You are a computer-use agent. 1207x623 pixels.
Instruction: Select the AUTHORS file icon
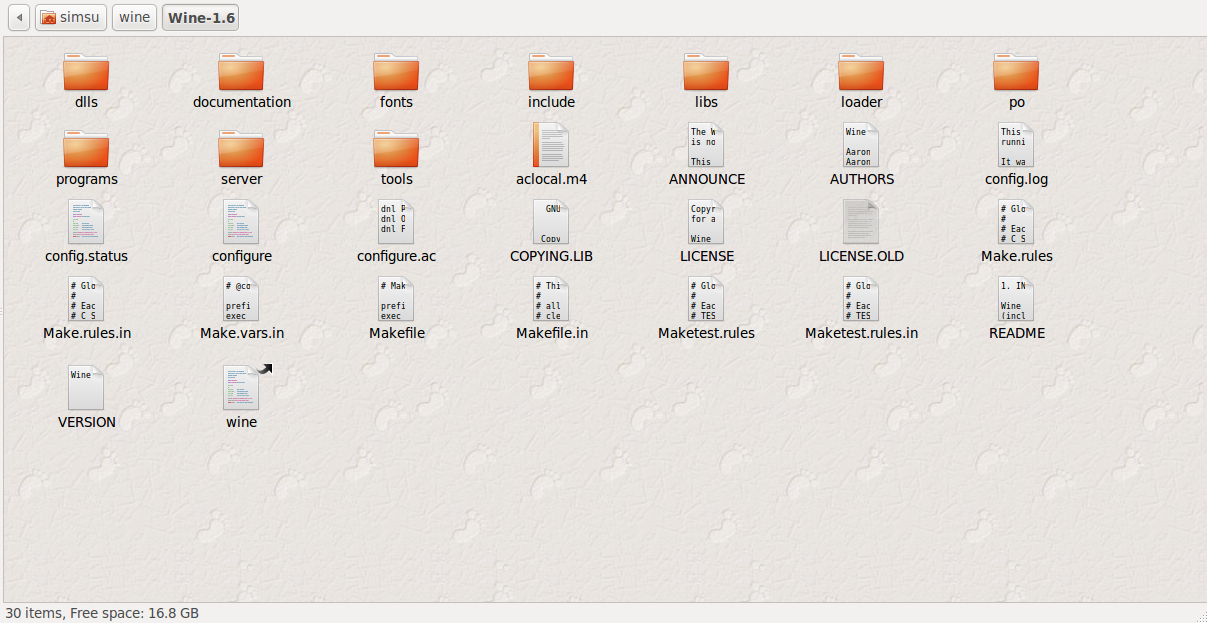(861, 145)
